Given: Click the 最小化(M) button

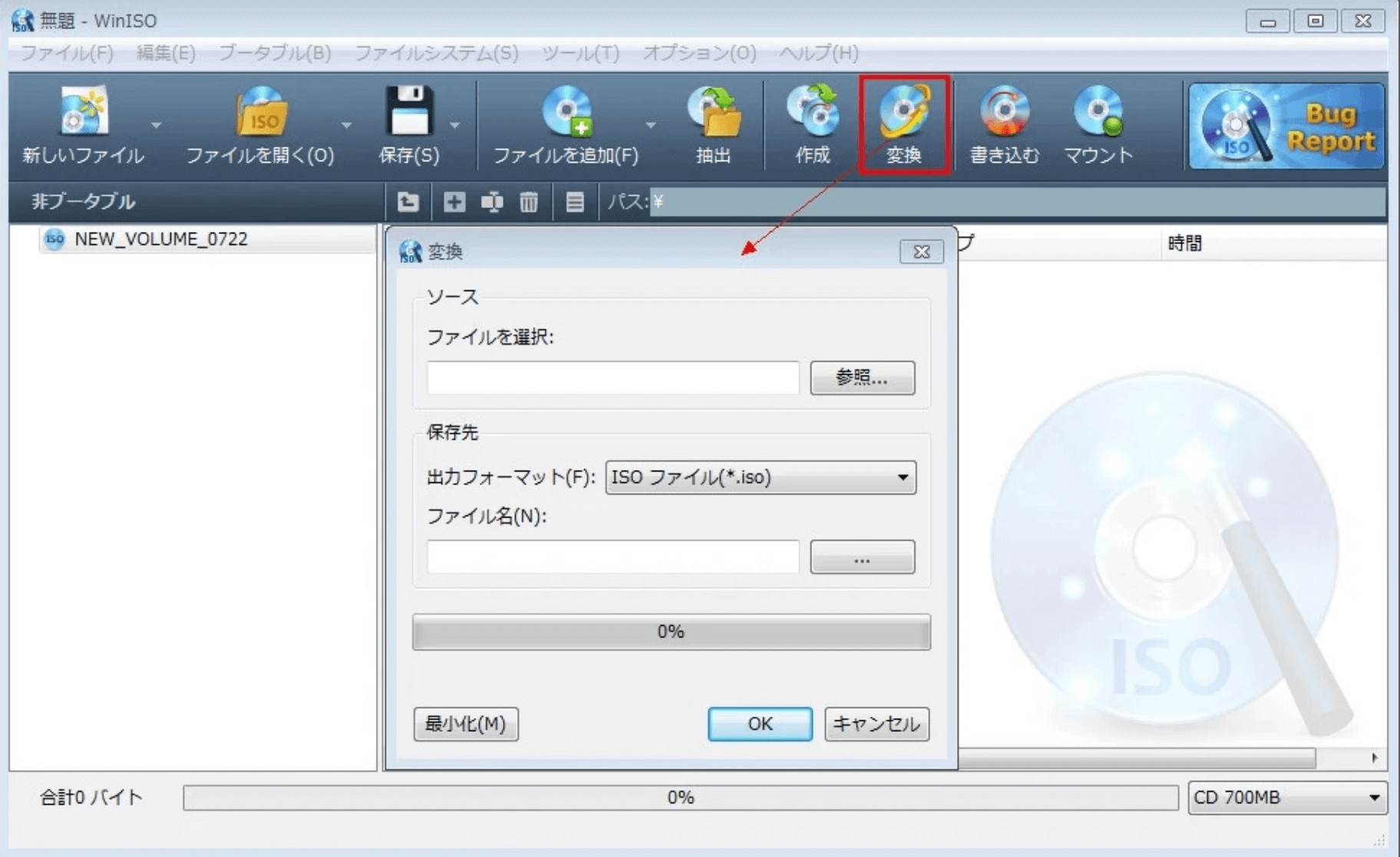Looking at the screenshot, I should [x=466, y=724].
